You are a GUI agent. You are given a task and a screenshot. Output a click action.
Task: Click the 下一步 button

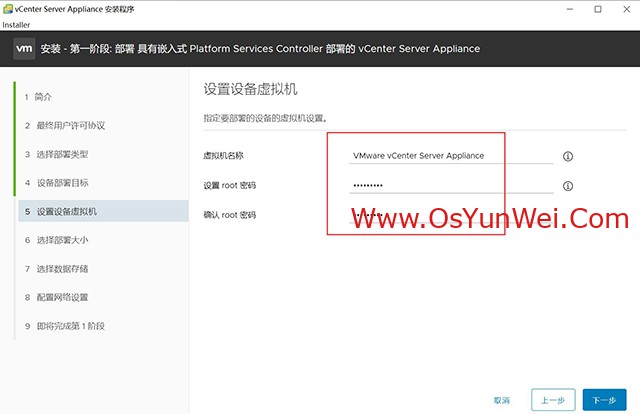[604, 400]
